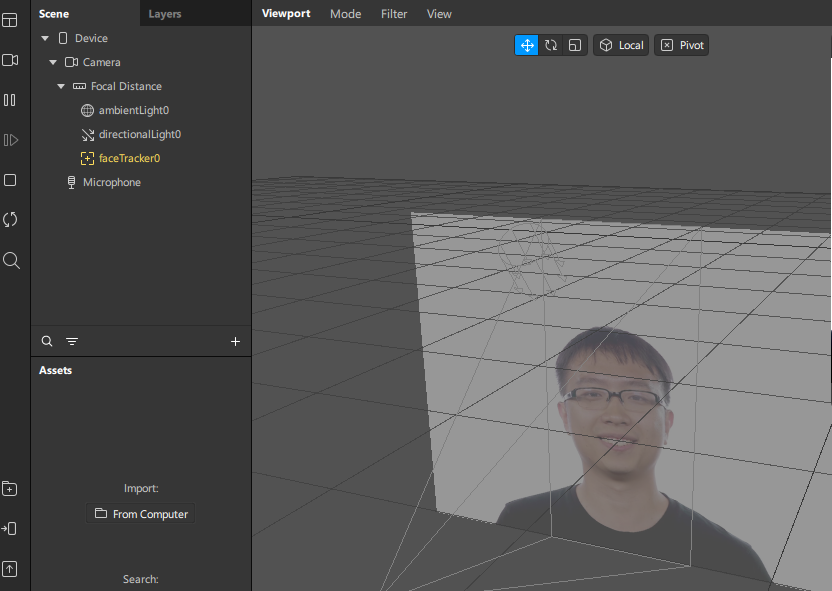The image size is (832, 591).
Task: Select directionalLight0 in the scene
Action: tap(141, 134)
